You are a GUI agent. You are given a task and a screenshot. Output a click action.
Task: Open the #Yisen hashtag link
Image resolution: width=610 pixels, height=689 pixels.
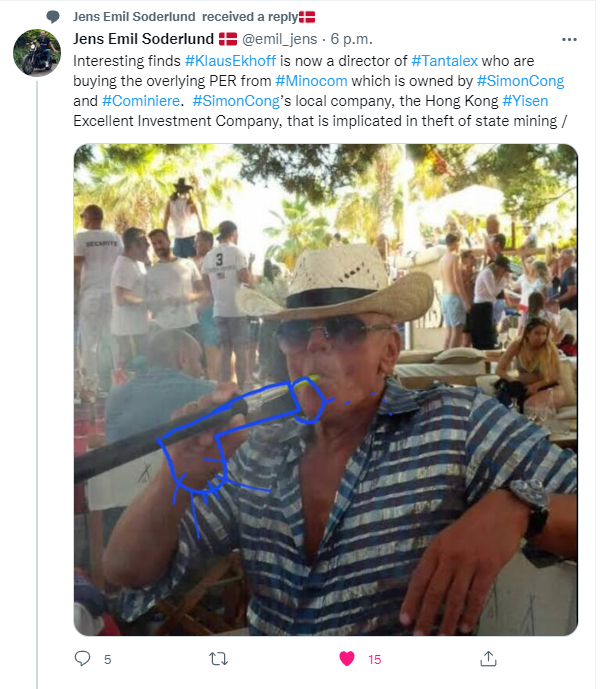pyautogui.click(x=525, y=101)
